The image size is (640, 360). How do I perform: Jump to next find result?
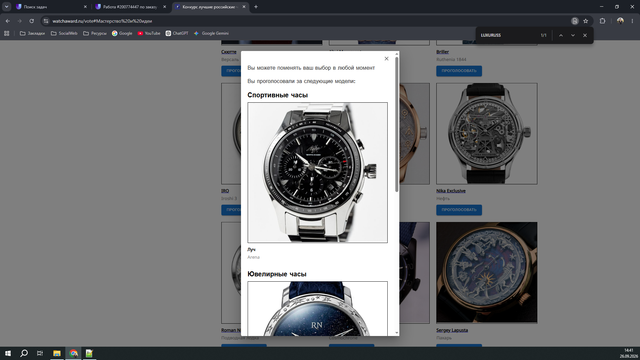573,36
